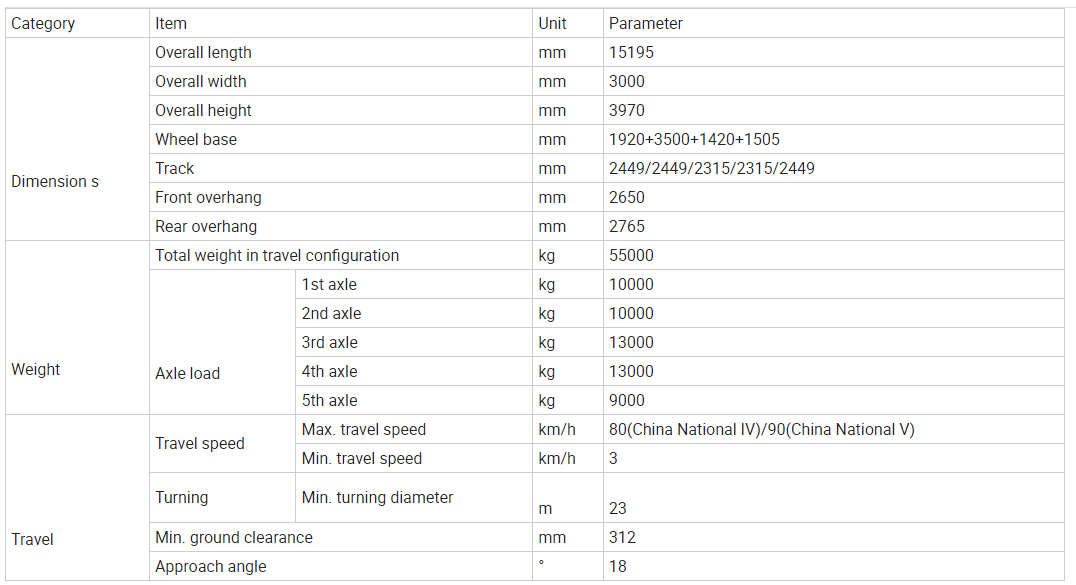Viewport: 1076px width, 585px height.
Task: Select the Item column header
Action: pos(171,23)
